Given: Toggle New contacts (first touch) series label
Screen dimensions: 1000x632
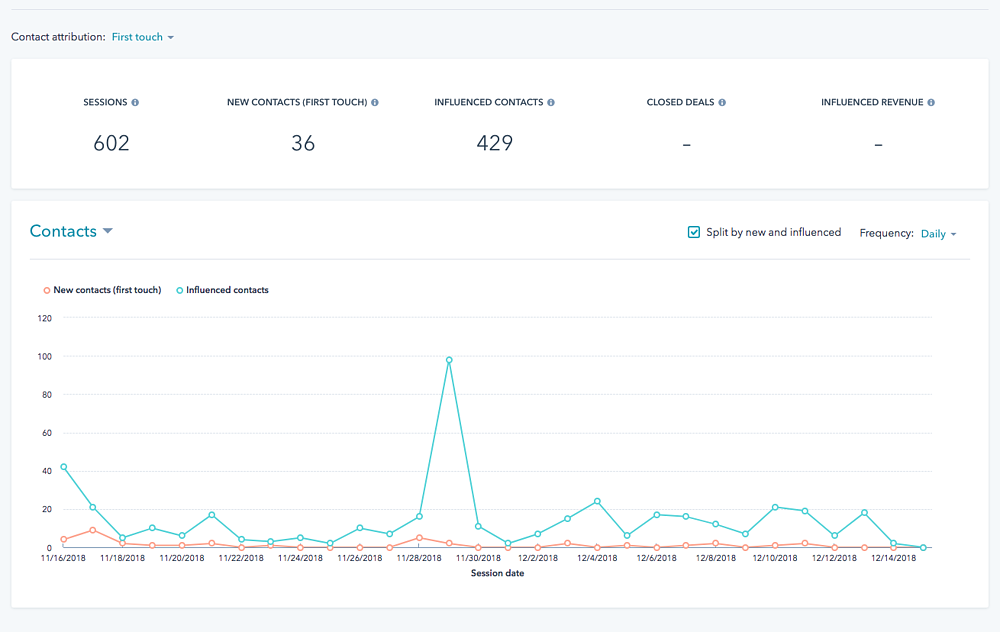Looking at the screenshot, I should click(x=107, y=290).
